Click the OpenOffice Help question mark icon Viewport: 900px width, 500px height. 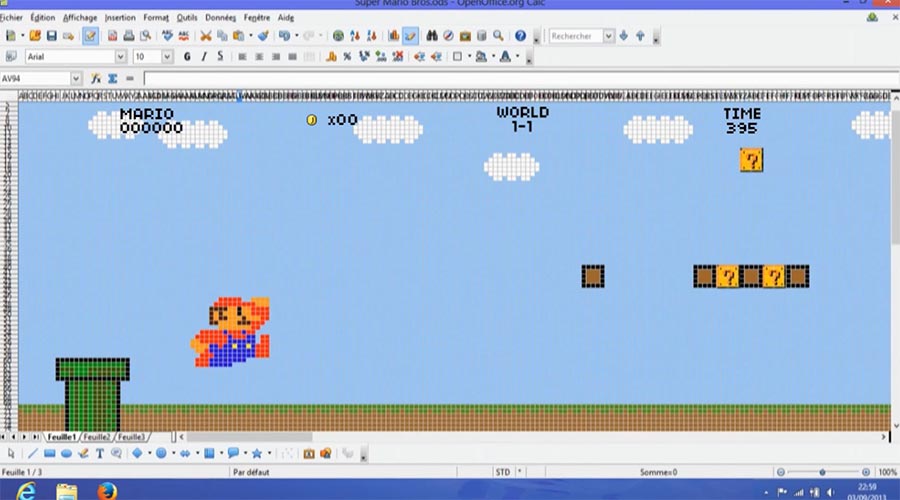(520, 36)
